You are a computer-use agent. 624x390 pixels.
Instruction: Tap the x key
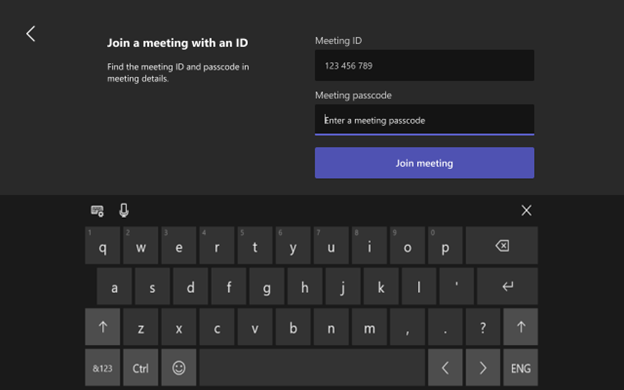tap(179, 327)
